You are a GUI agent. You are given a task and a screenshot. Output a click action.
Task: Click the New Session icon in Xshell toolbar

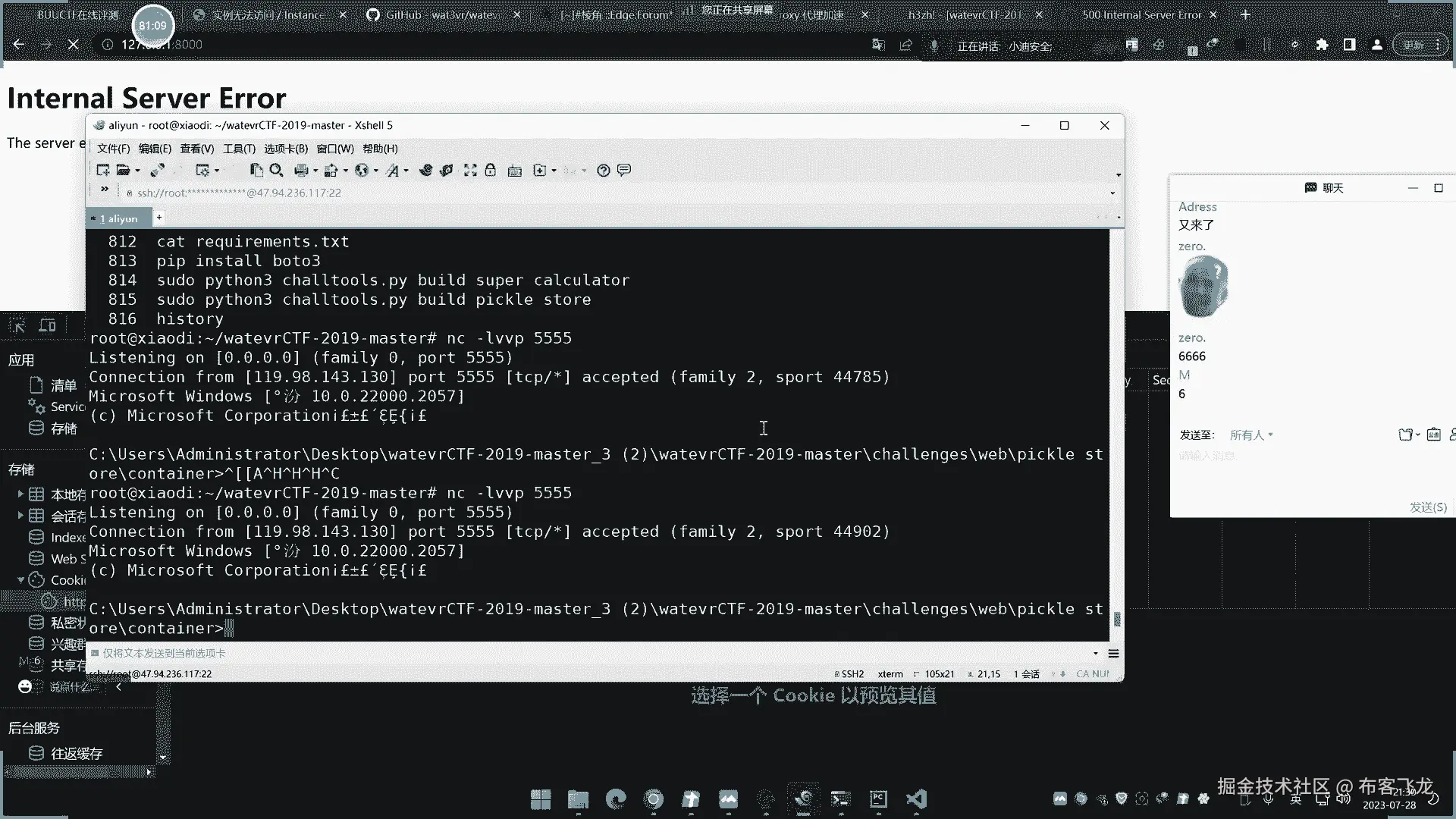click(x=102, y=171)
